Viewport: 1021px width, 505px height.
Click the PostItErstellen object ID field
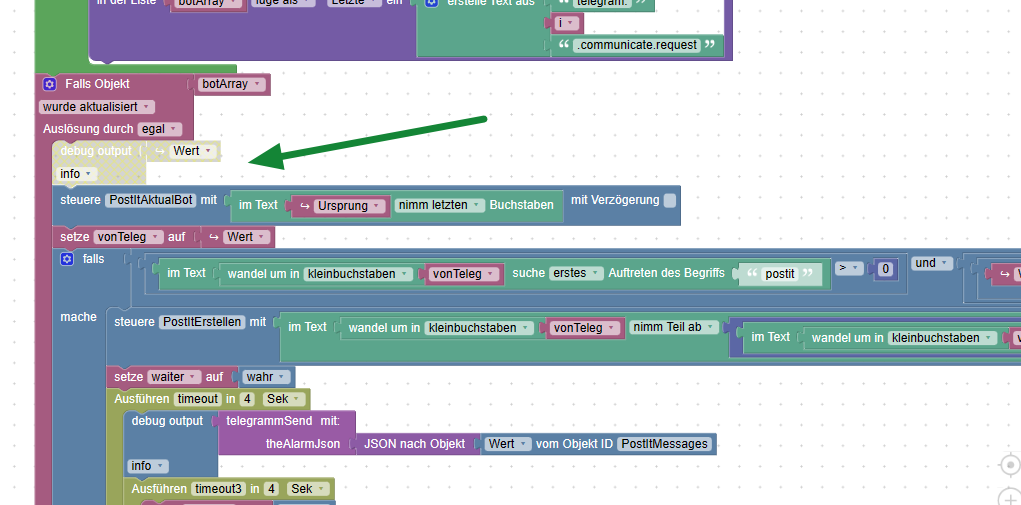203,321
